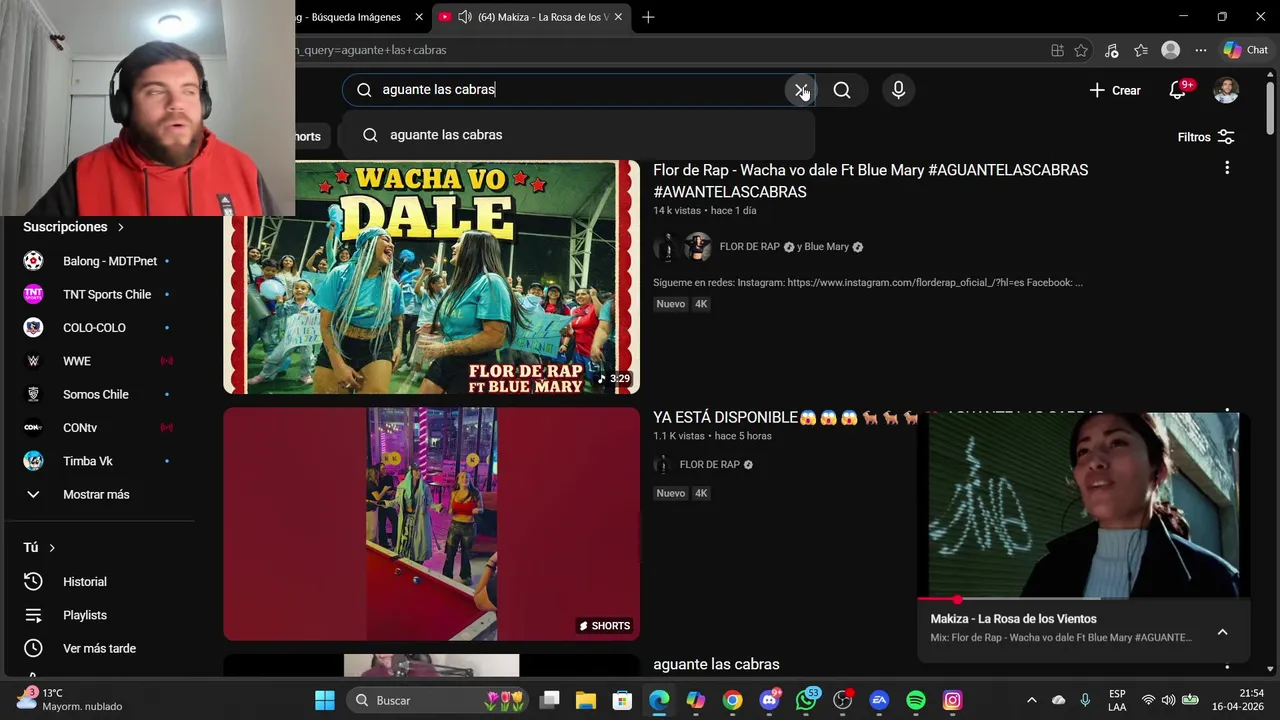Expand the Tú section chevron
This screenshot has width=1280, height=720.
point(52,548)
